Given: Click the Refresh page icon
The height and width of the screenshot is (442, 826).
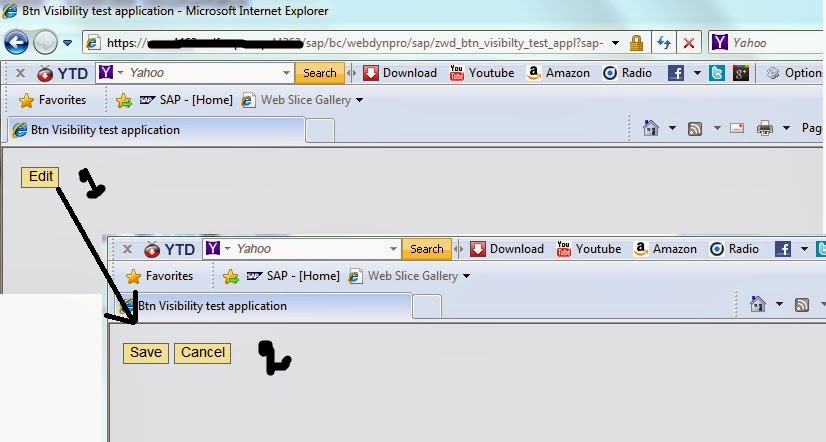Looking at the screenshot, I should 664,43.
